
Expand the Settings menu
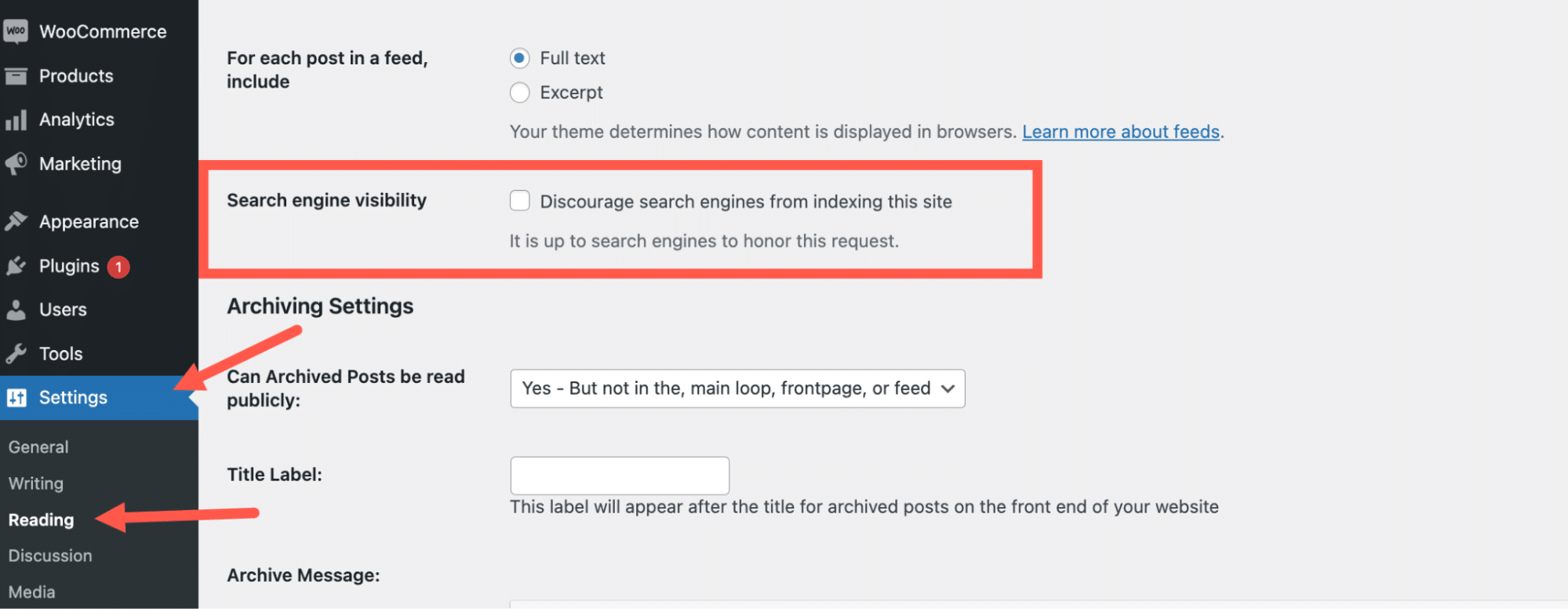coord(73,397)
